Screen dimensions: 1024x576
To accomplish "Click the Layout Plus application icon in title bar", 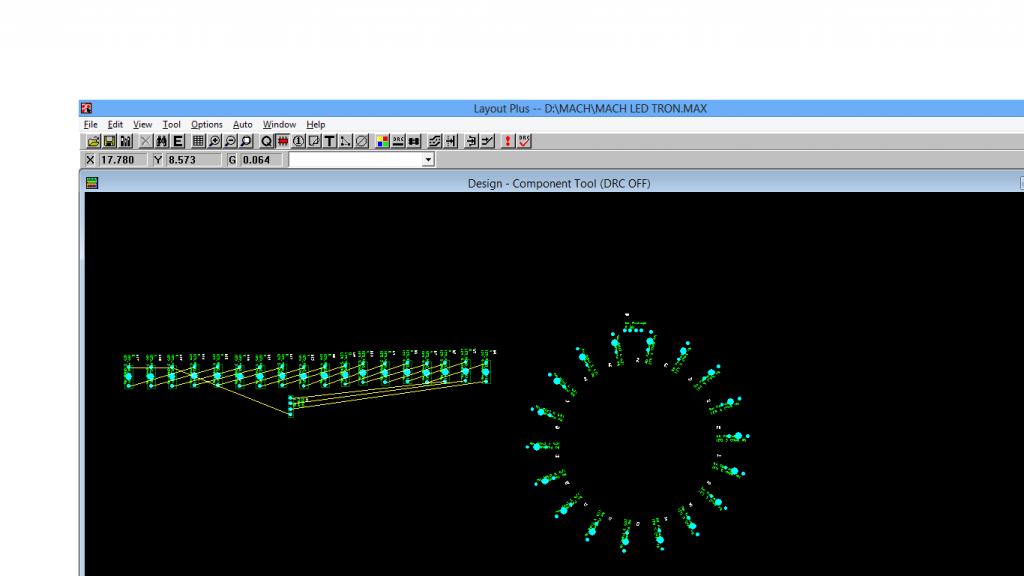I will [86, 108].
